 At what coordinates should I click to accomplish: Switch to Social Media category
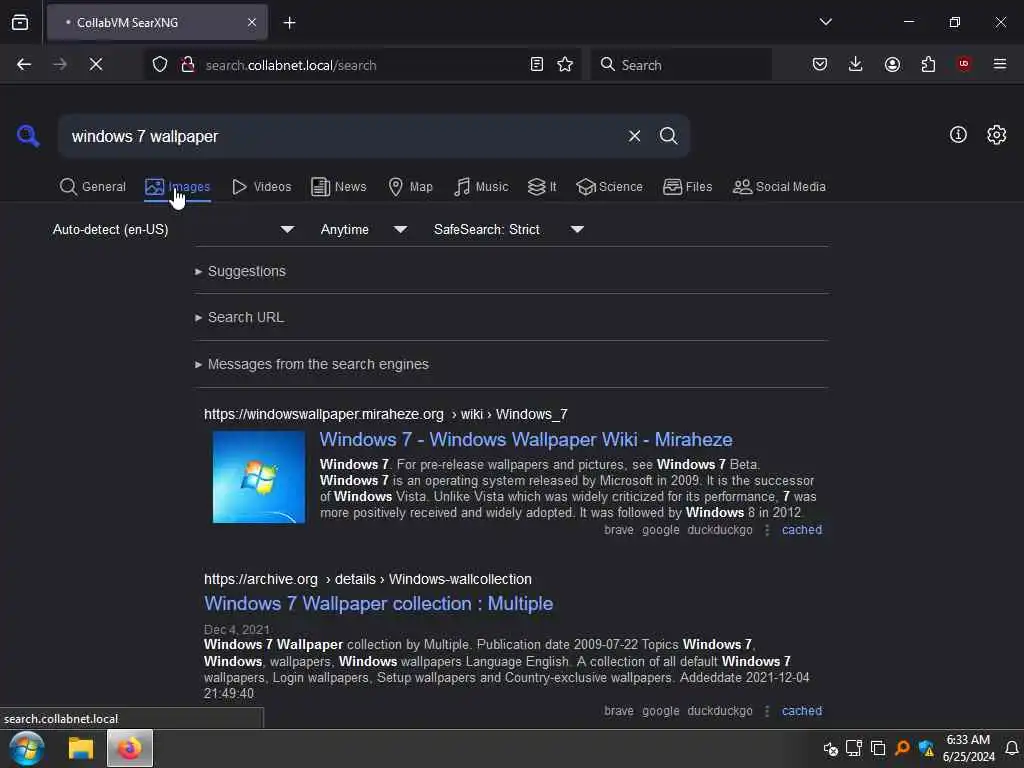pyautogui.click(x=779, y=187)
